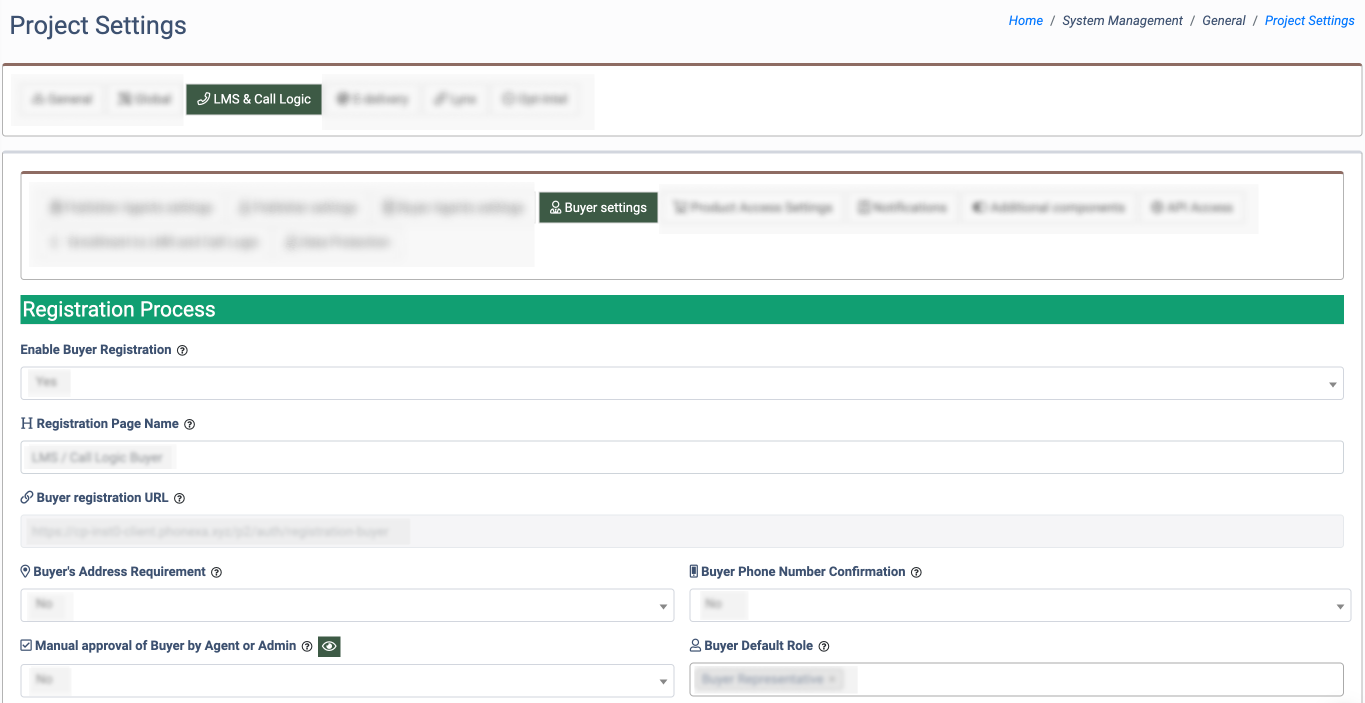Open the Buyer Phone Number Confirmation dropdown
Image resolution: width=1365 pixels, height=703 pixels.
click(x=1019, y=605)
